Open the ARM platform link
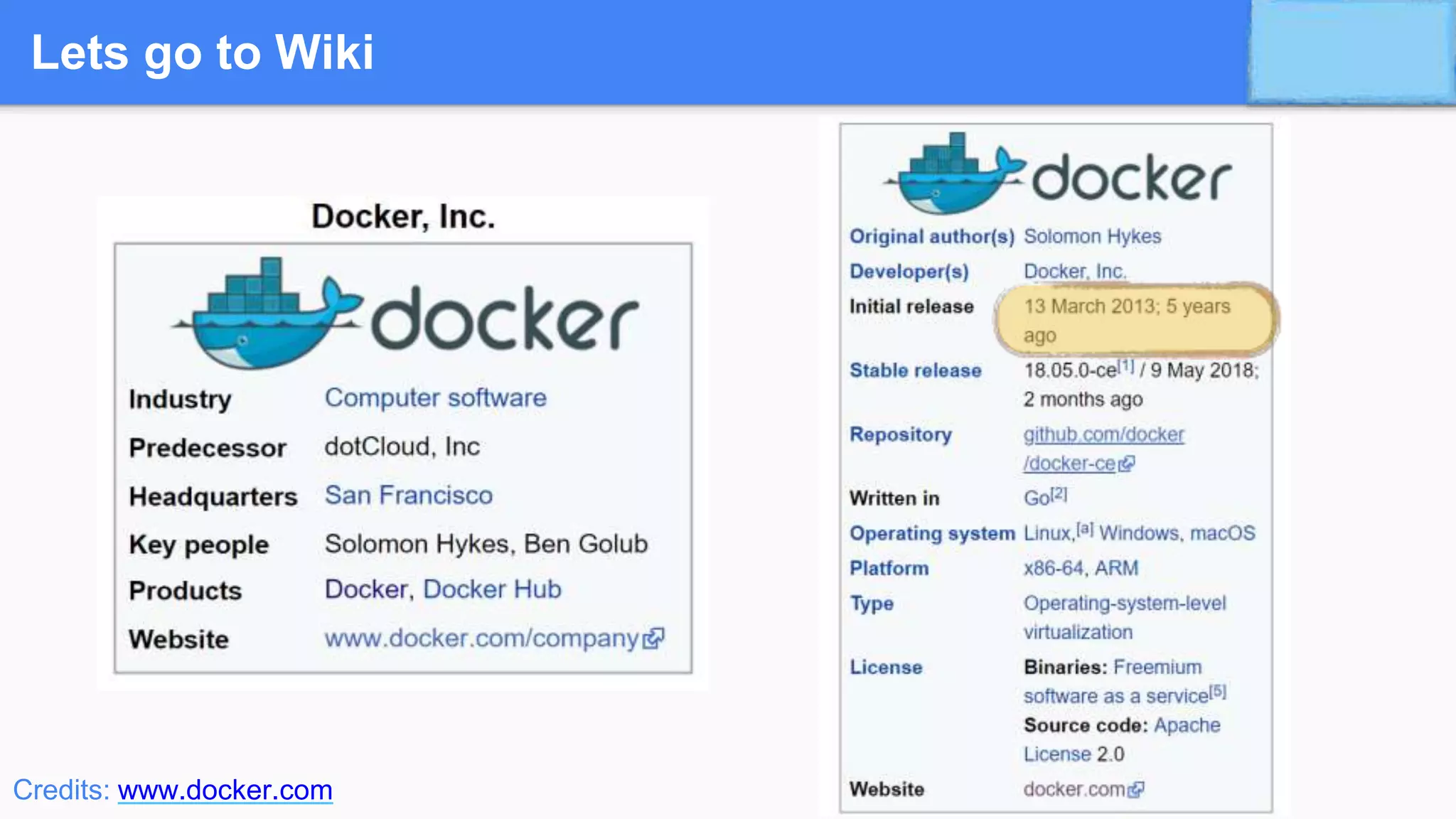 coord(1116,568)
